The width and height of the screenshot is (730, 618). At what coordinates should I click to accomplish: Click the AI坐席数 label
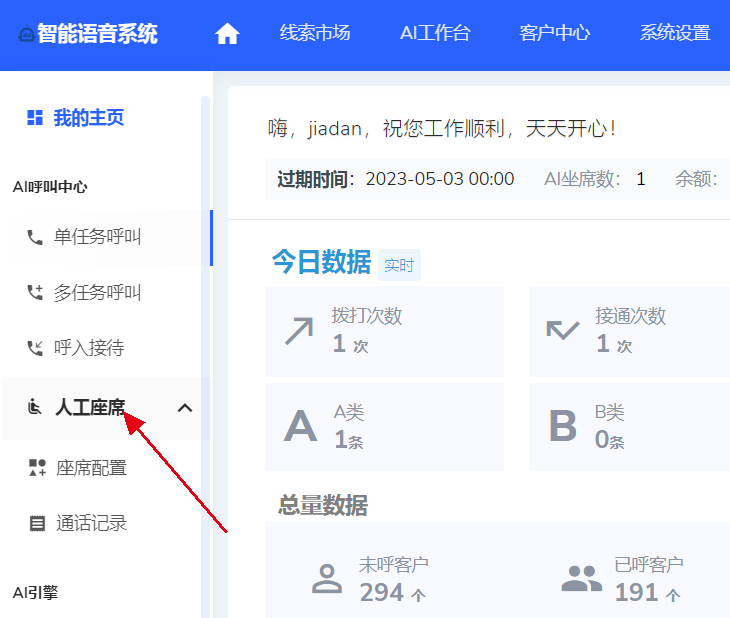[x=582, y=179]
